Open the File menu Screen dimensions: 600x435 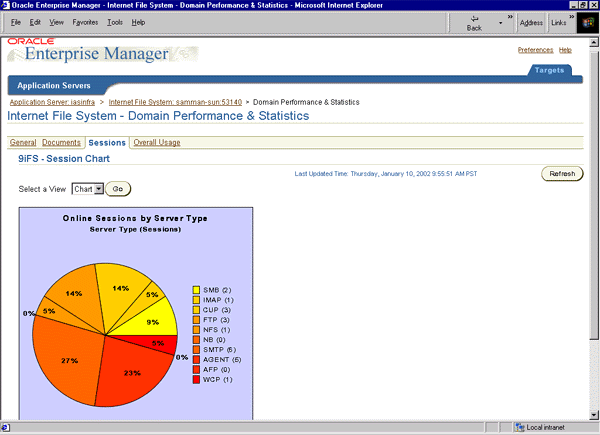pos(16,23)
